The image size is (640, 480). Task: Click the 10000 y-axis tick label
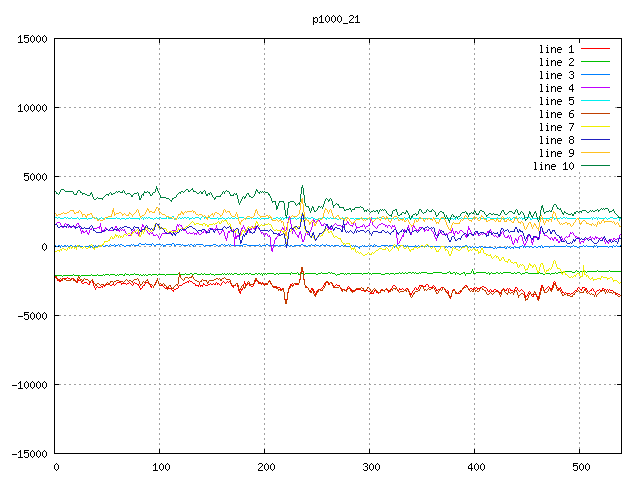click(x=30, y=108)
